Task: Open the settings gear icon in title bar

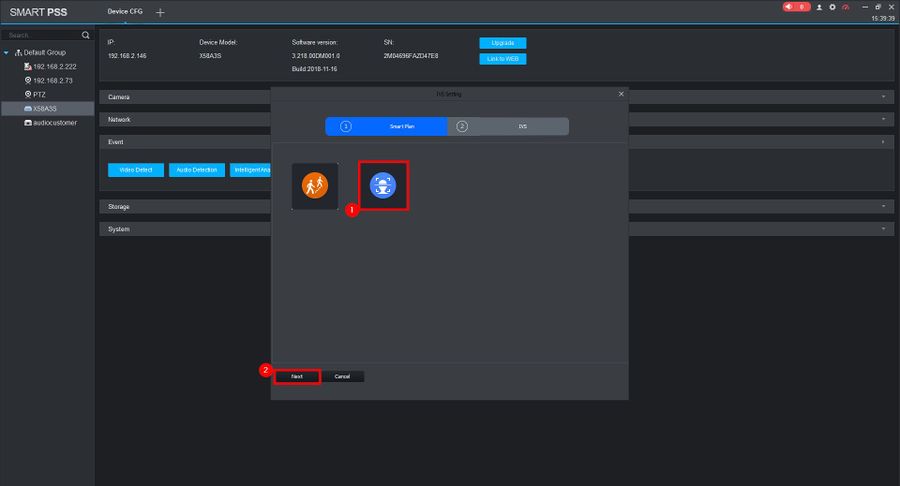Action: (832, 7)
